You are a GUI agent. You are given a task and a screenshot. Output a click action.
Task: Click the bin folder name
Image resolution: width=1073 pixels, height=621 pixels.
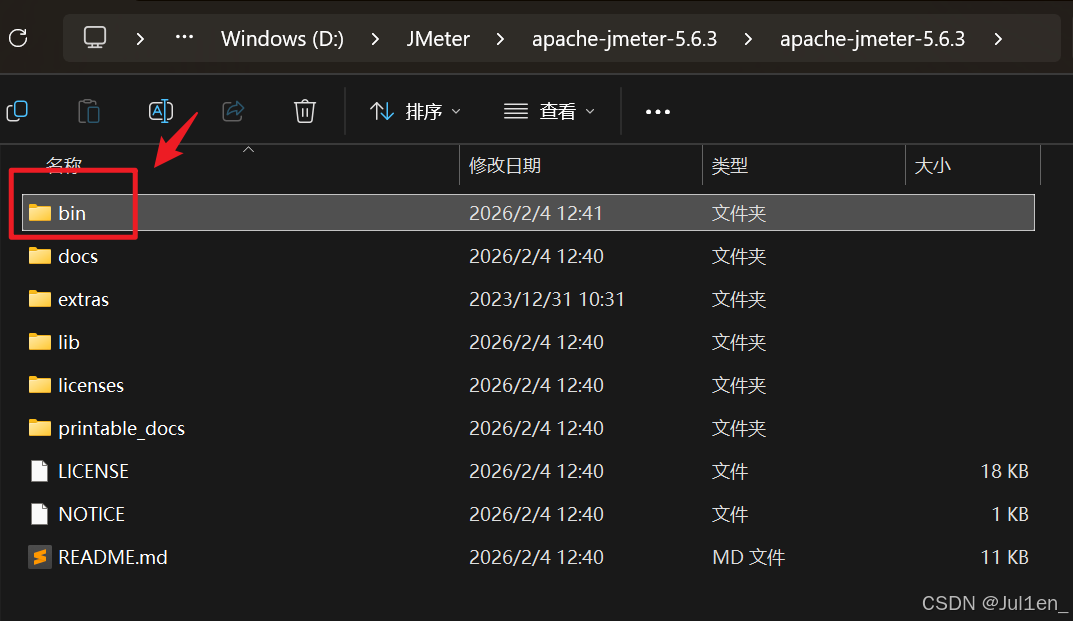click(72, 213)
